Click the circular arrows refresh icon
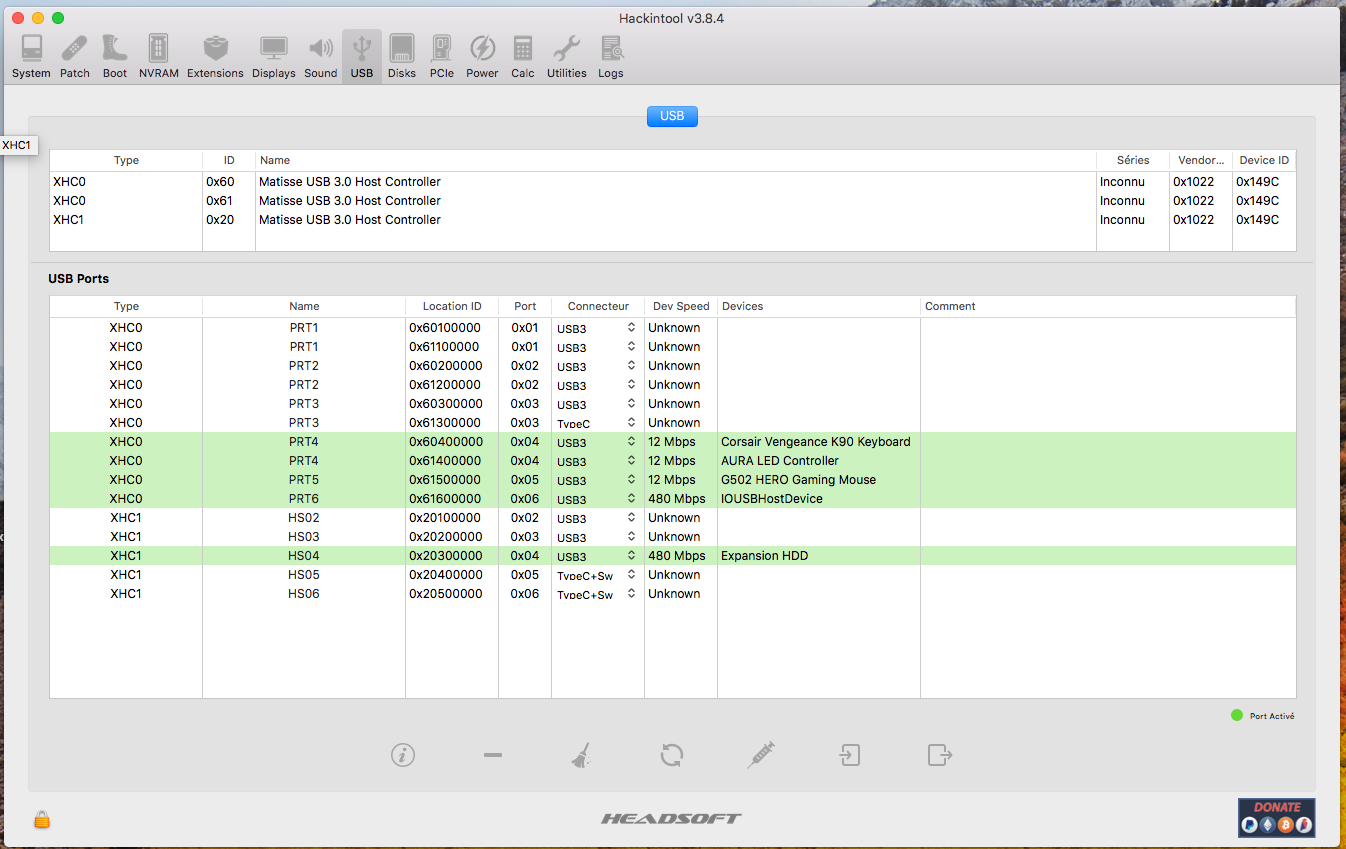 click(x=672, y=755)
